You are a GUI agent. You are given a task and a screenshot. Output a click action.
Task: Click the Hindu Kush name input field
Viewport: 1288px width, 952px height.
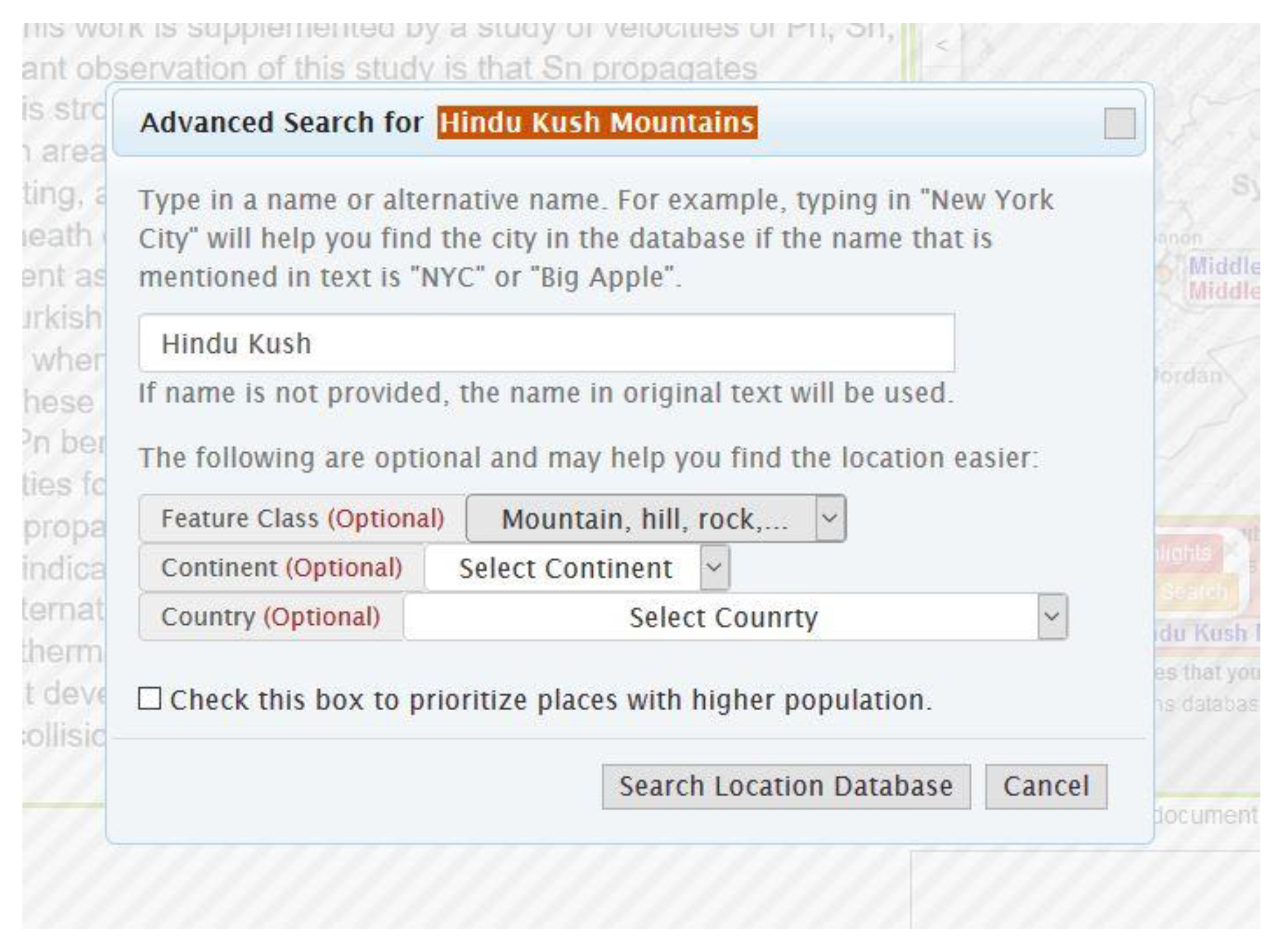click(x=546, y=343)
